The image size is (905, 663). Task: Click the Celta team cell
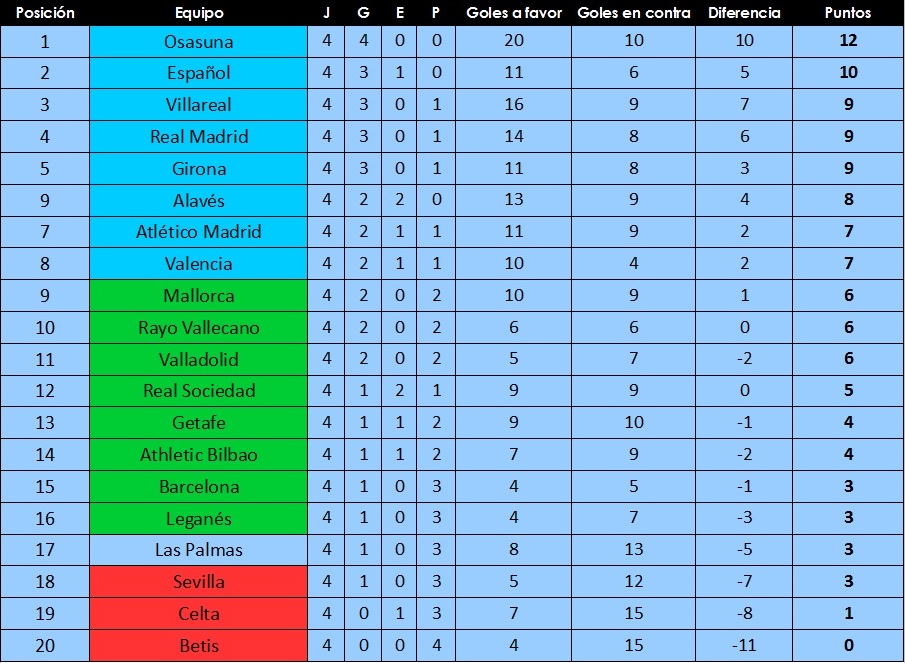199,613
